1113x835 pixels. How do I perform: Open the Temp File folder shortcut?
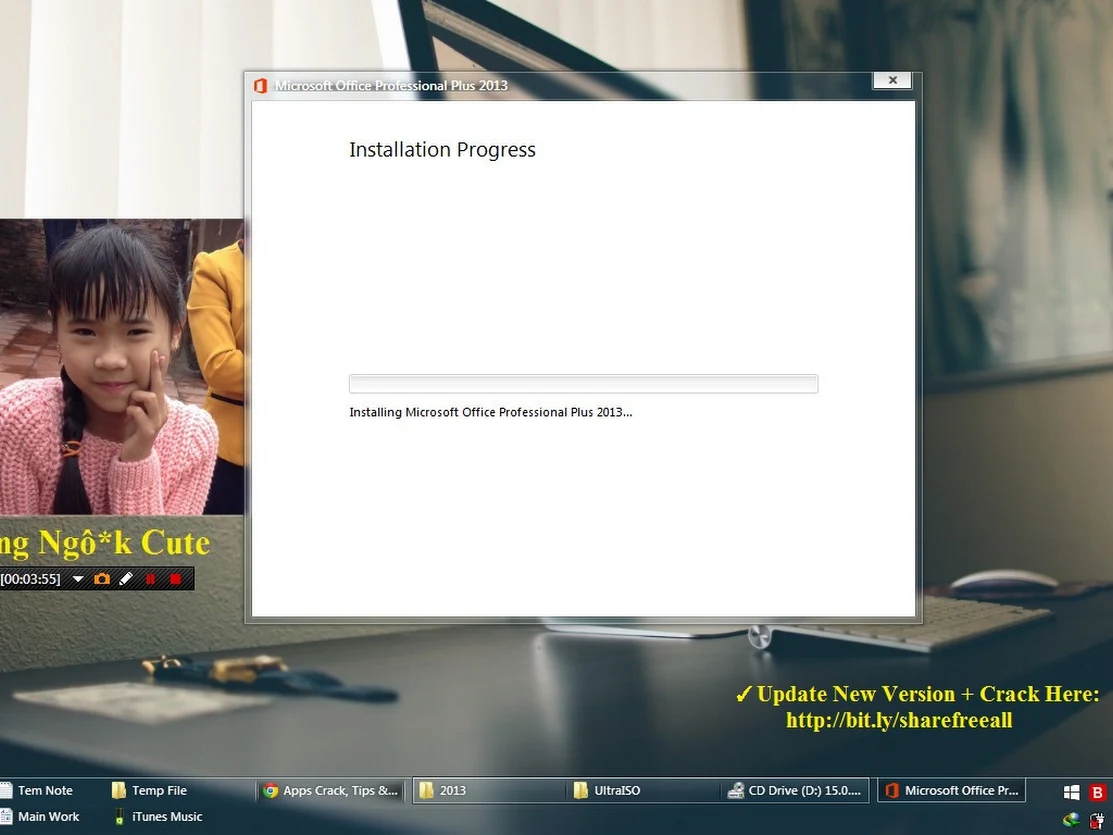click(150, 790)
